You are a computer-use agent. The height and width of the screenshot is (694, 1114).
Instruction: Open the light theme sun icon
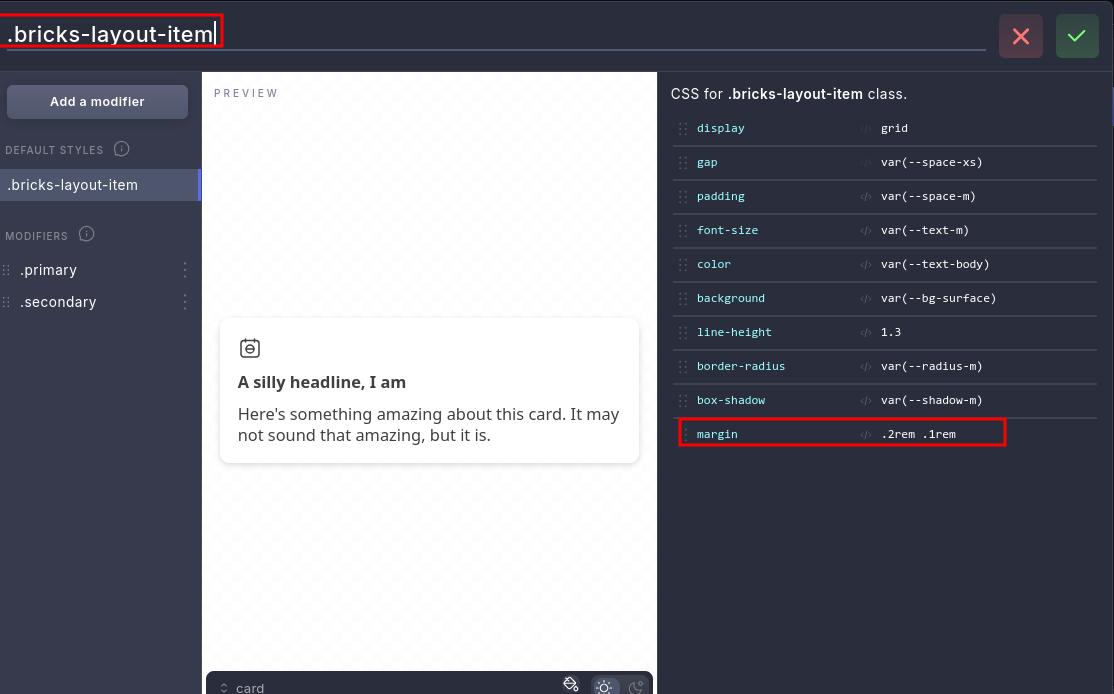point(604,687)
